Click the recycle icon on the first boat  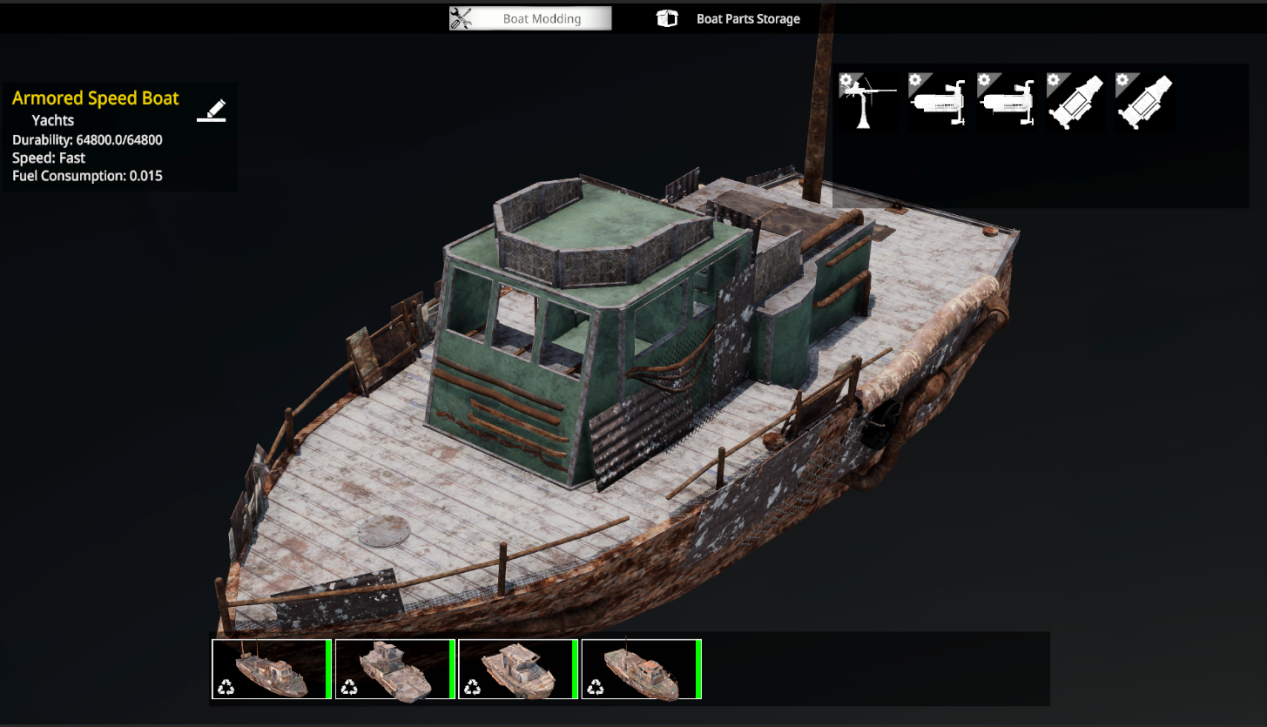point(226,687)
